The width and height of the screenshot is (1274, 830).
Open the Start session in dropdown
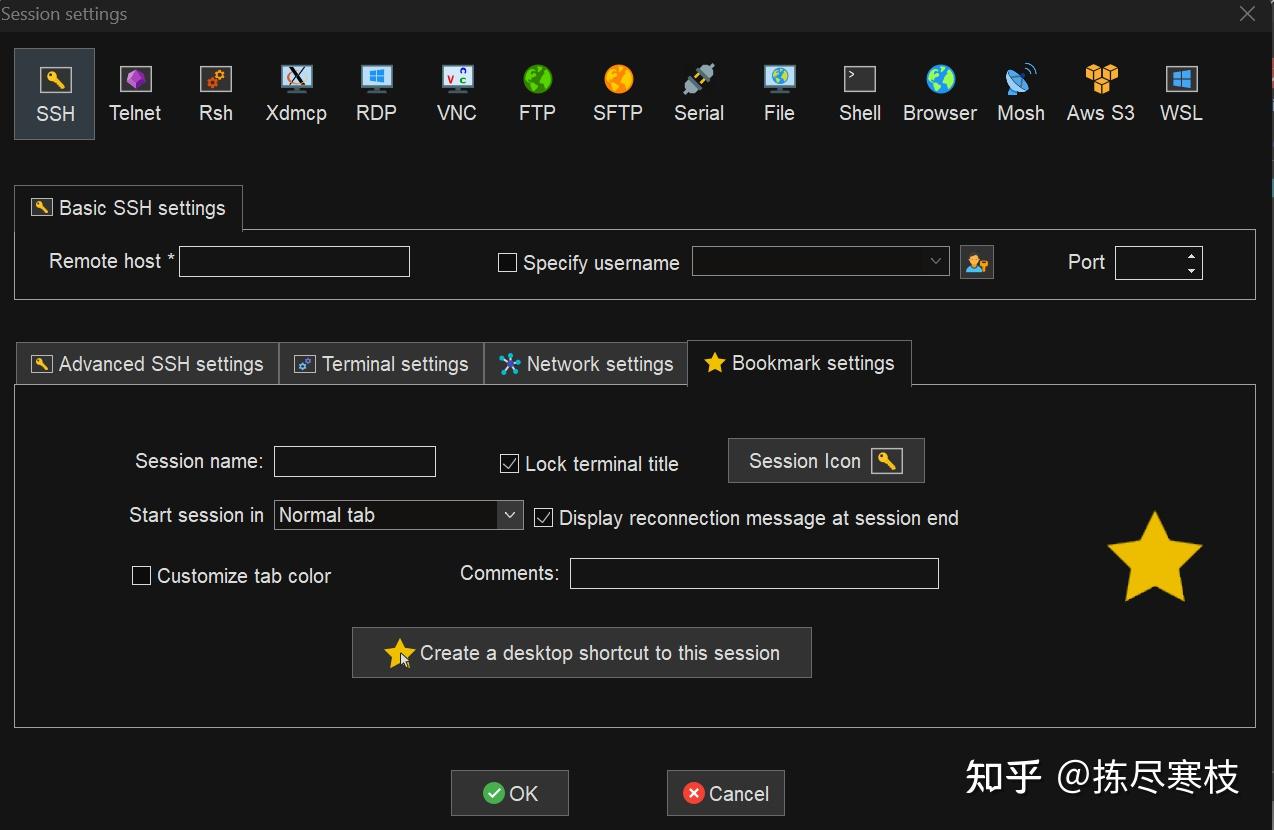tap(511, 515)
